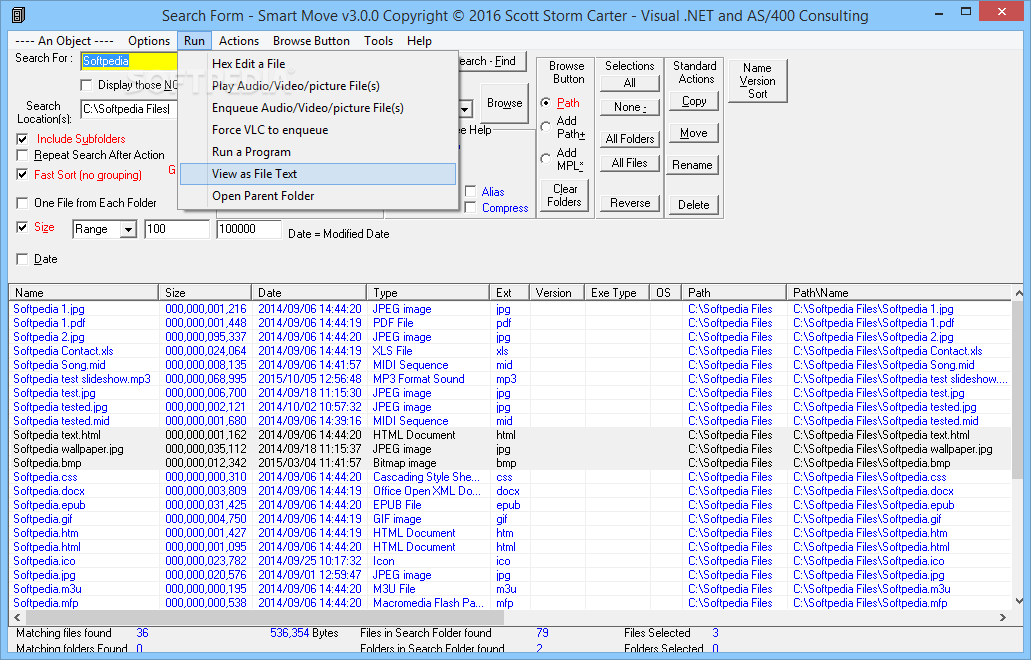Sort by the Date column header
Viewport: 1031px width, 660px height.
click(309, 293)
